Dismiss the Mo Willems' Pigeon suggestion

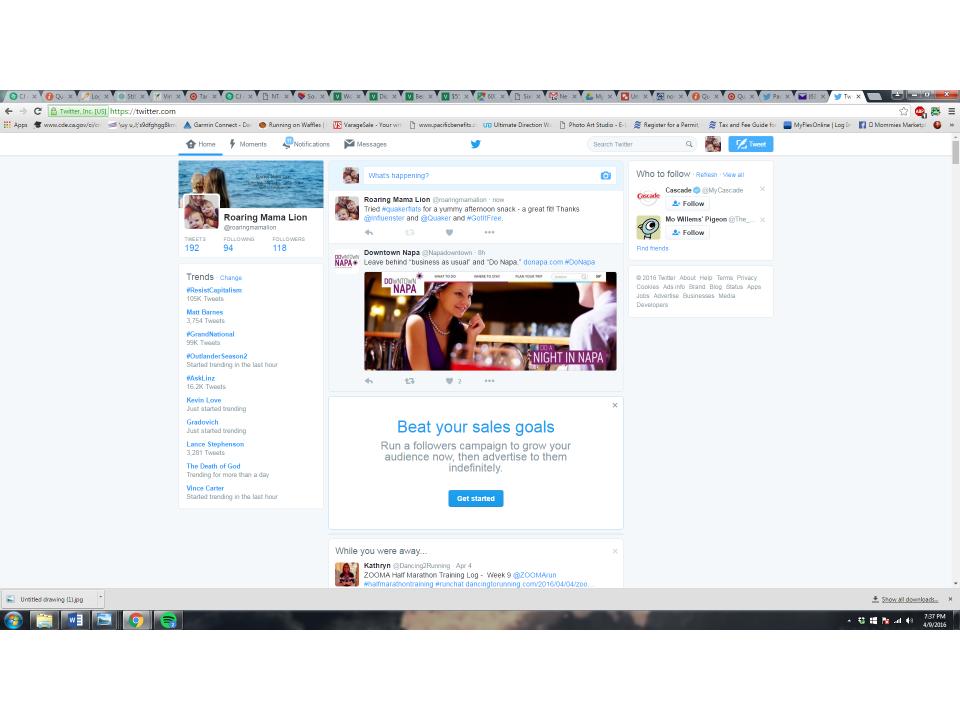(762, 219)
